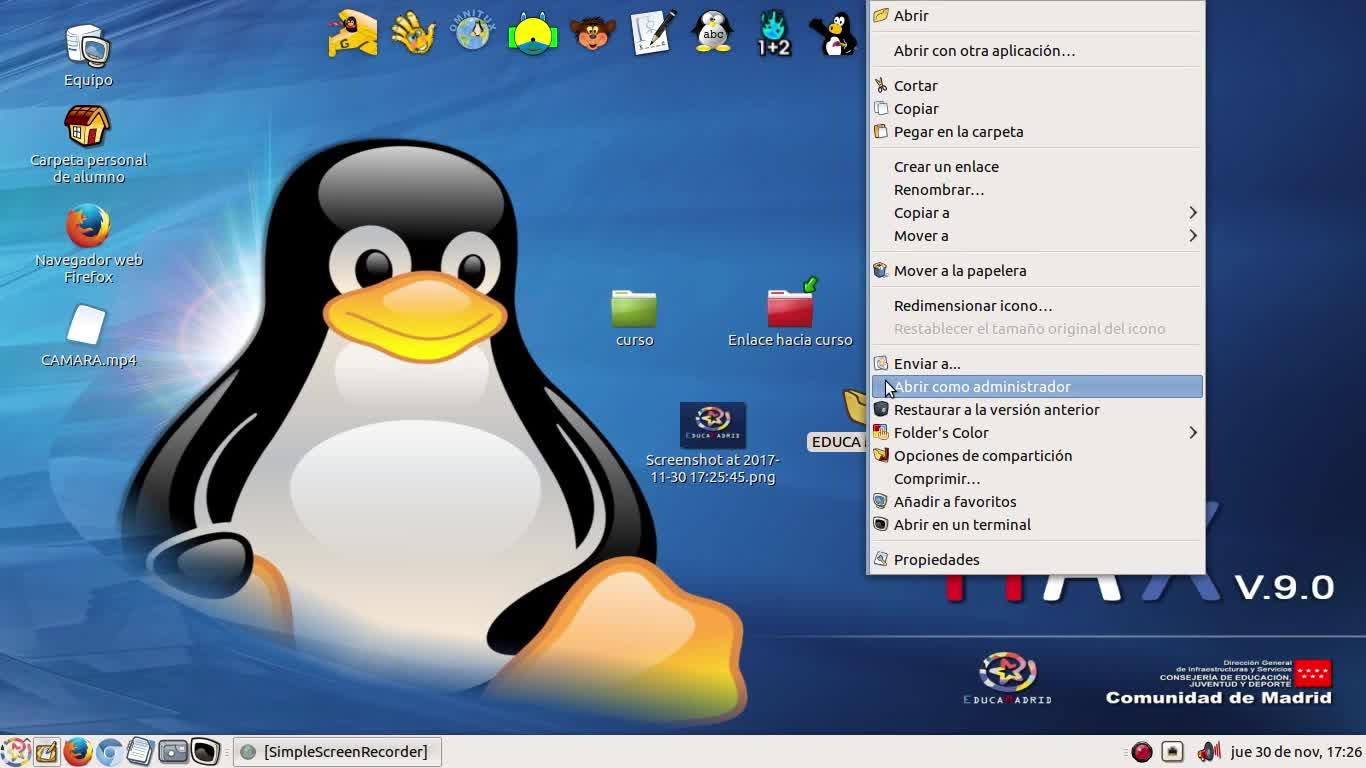The height and width of the screenshot is (768, 1366).
Task: Open the MAX main menu in the taskbar
Action: pos(16,751)
